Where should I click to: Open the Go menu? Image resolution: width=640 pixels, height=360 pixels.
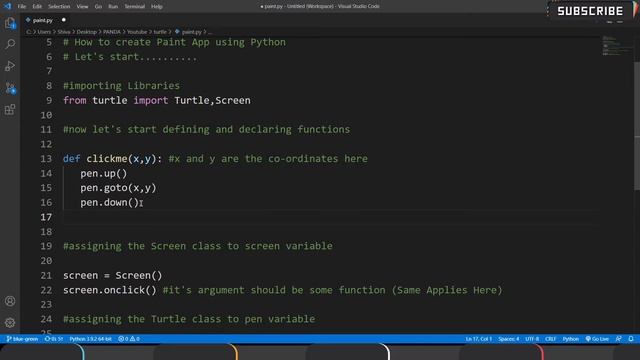[98, 7]
